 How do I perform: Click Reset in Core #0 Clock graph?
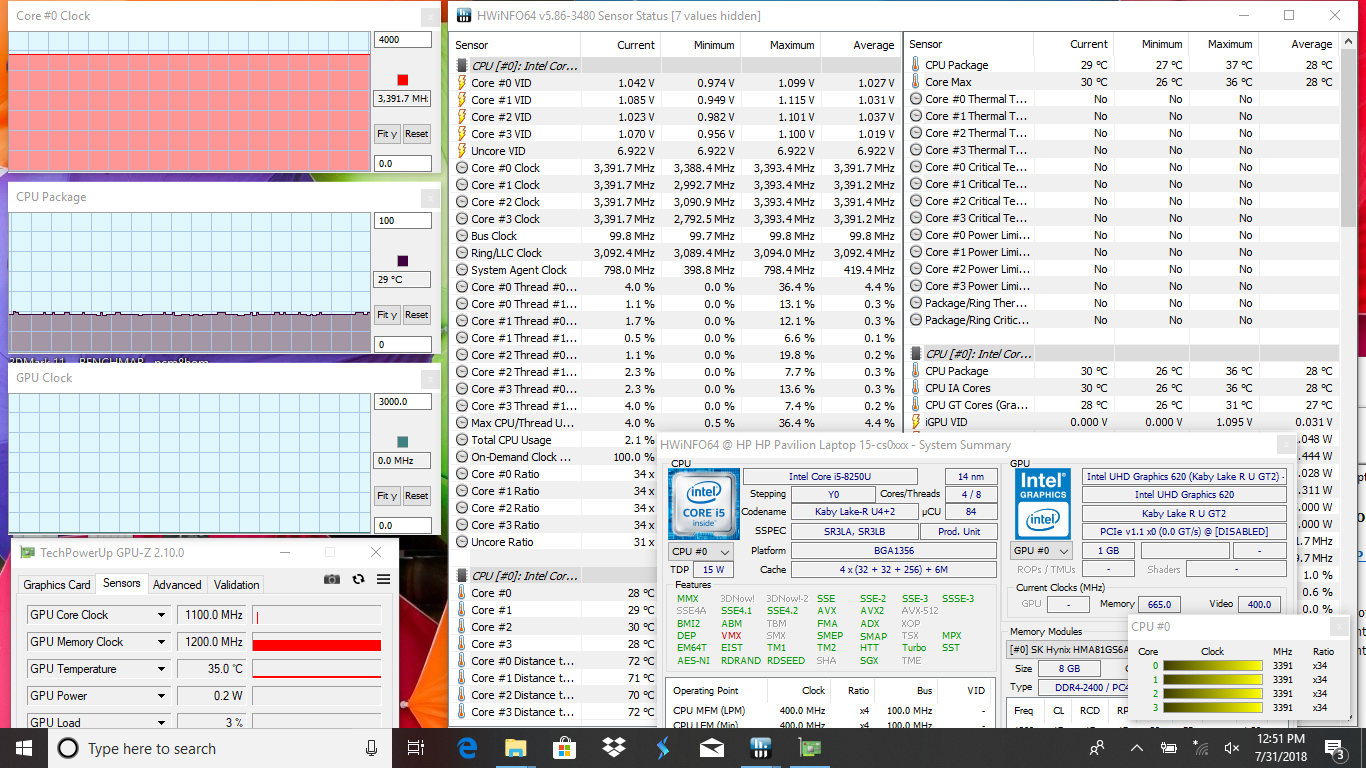[x=416, y=134]
